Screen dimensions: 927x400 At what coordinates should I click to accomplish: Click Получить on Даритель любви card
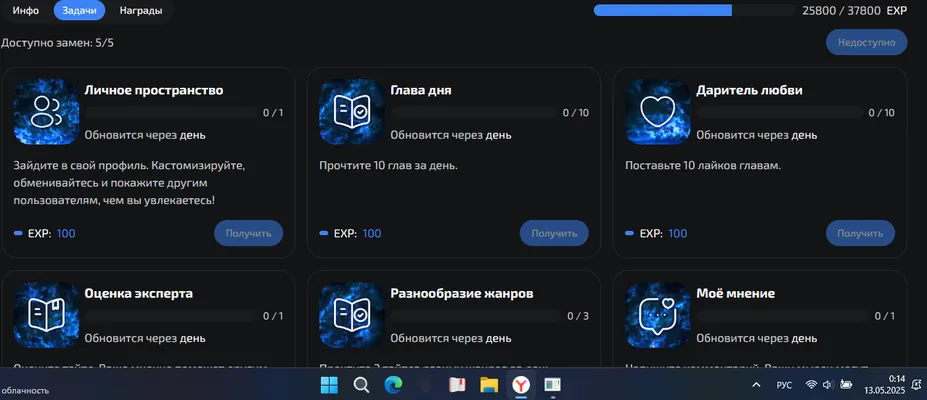click(860, 233)
